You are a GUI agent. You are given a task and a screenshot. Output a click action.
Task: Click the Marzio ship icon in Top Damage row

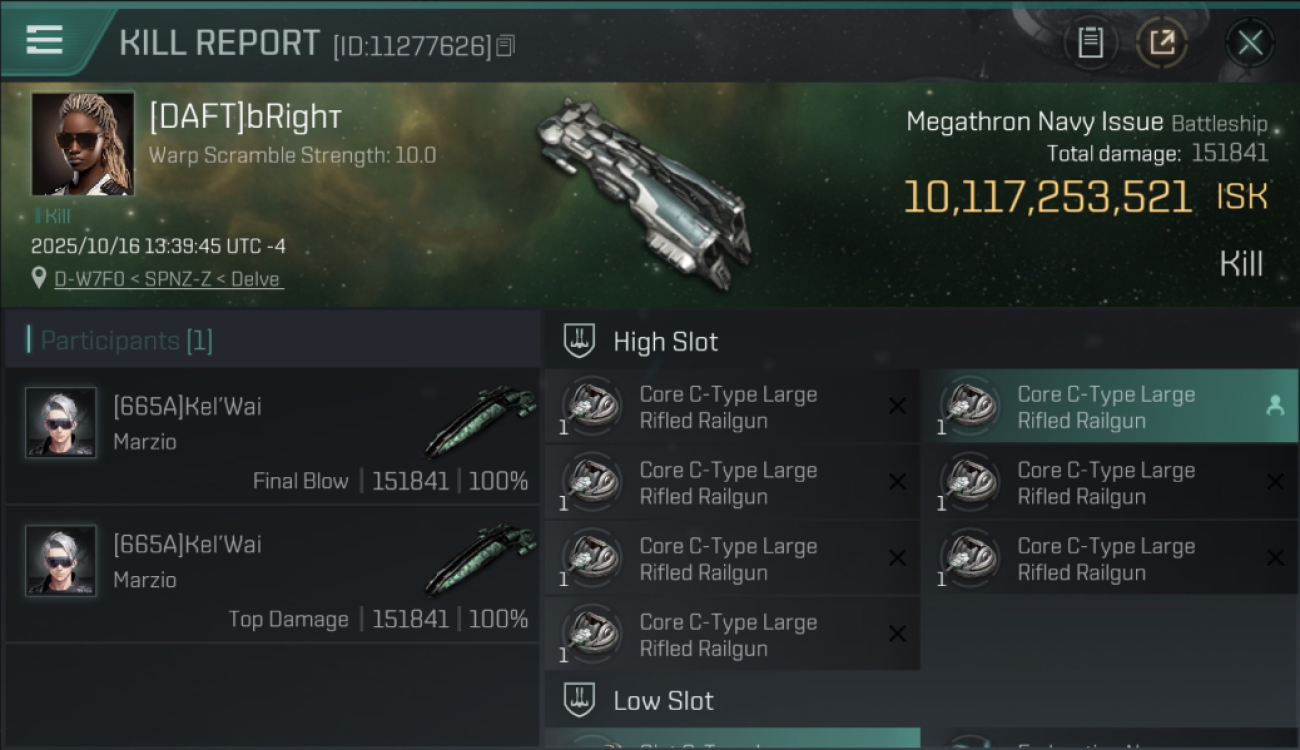click(x=481, y=560)
